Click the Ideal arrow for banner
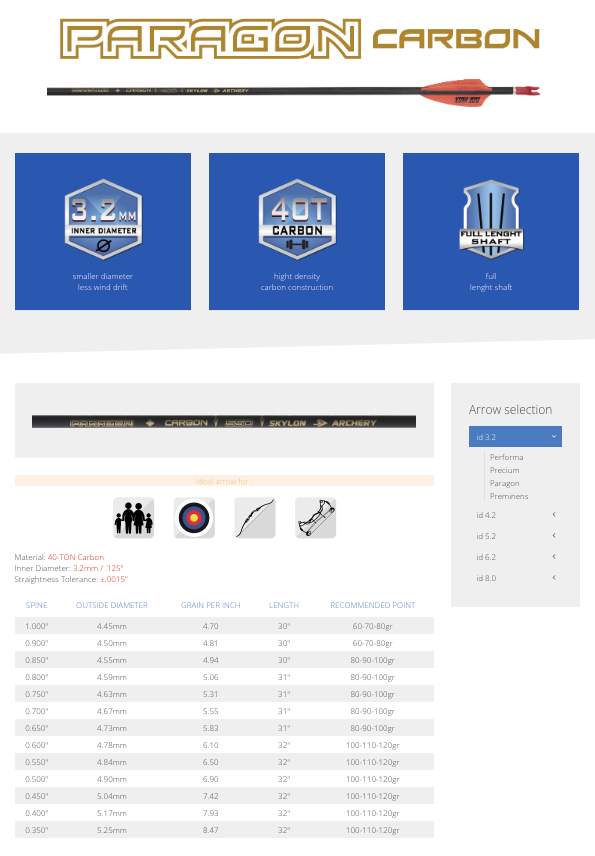This screenshot has height=856, width=595. pyautogui.click(x=224, y=480)
